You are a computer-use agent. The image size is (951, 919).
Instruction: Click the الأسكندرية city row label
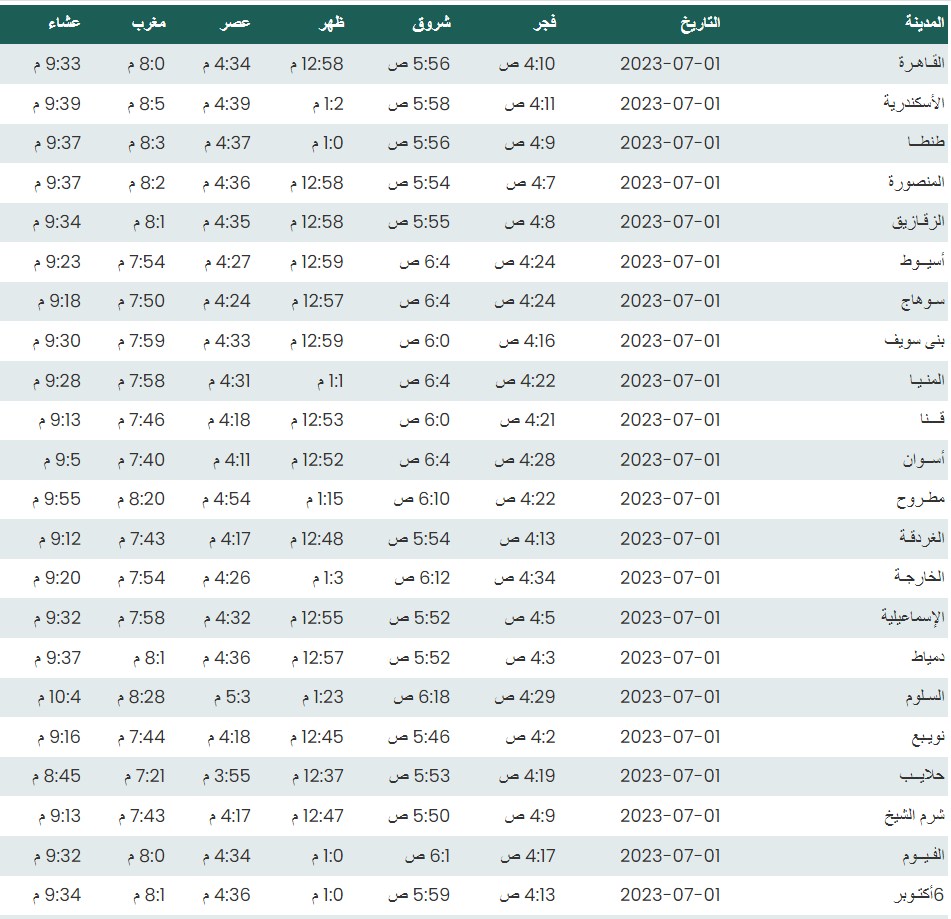(909, 104)
